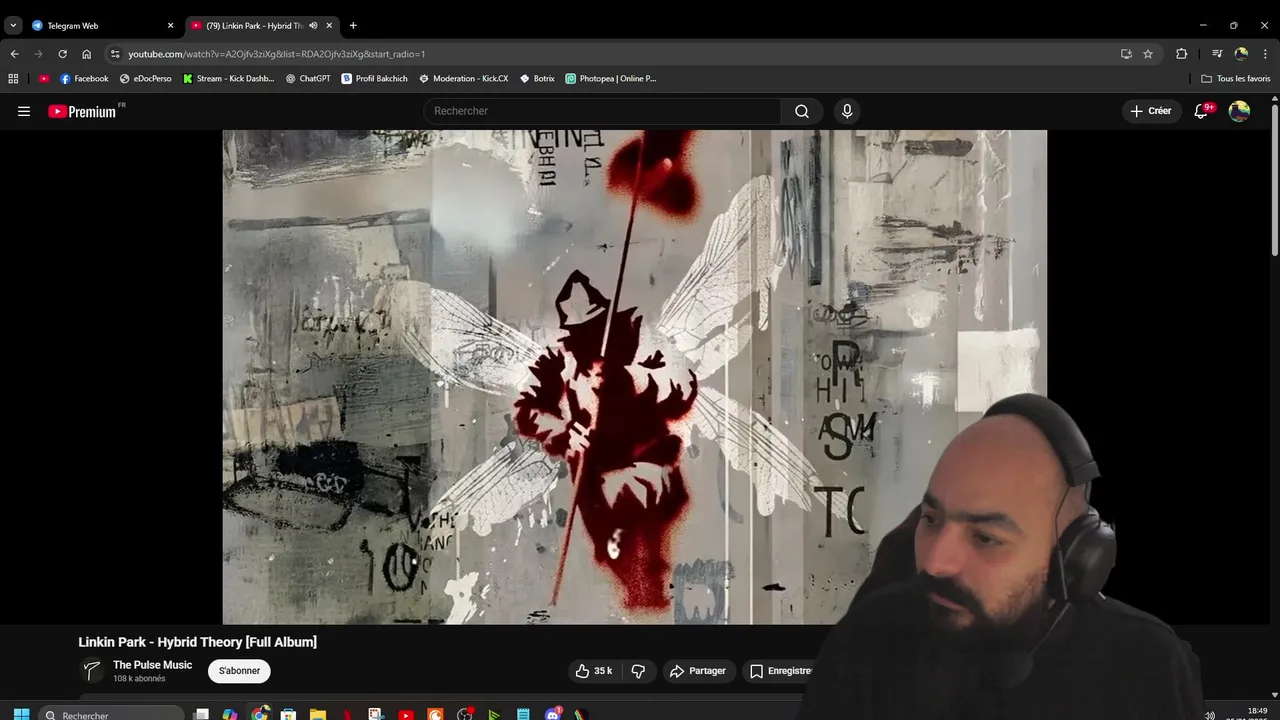Image resolution: width=1280 pixels, height=720 pixels.
Task: Click the Créer button
Action: (x=1151, y=111)
